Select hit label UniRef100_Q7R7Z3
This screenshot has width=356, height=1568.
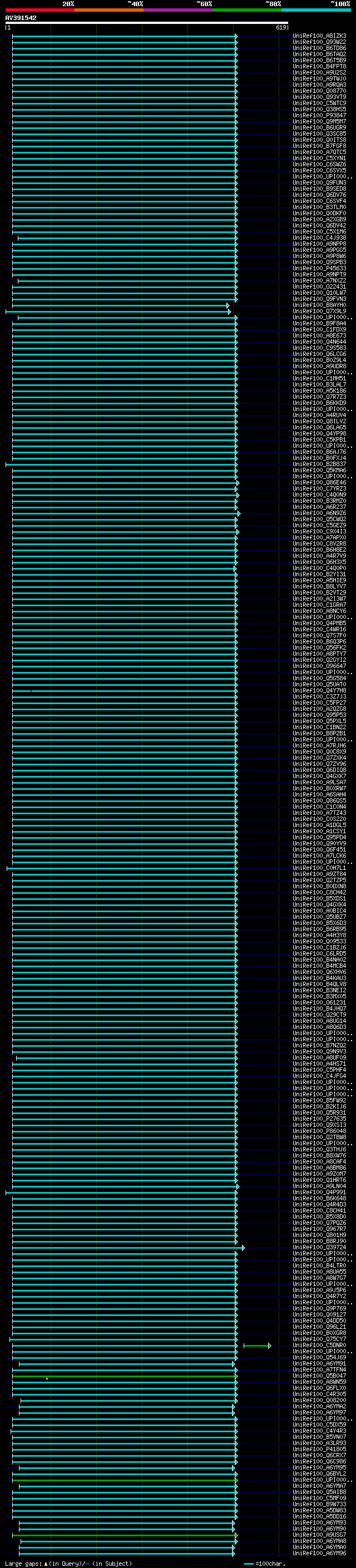[319, 397]
